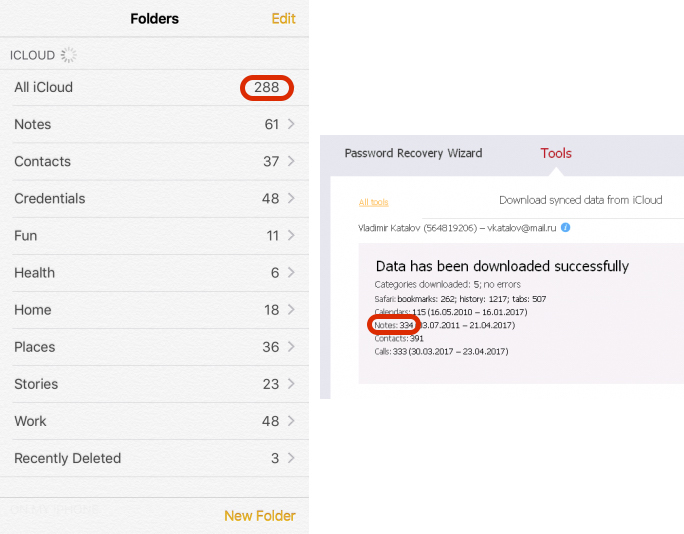Click the Notes: 334 count entry
684x534 pixels.
coord(391,326)
